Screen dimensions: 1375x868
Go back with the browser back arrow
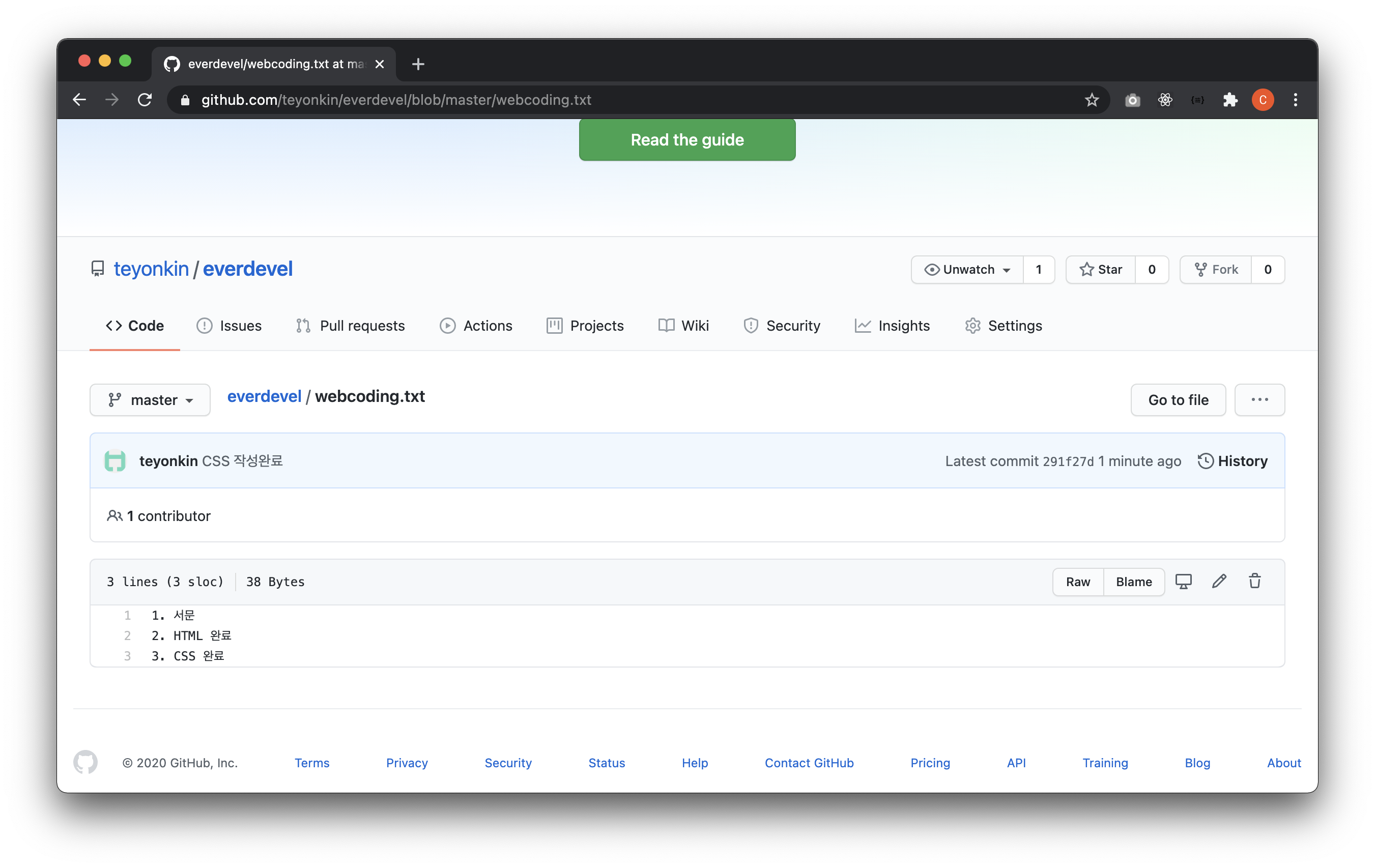(79, 100)
